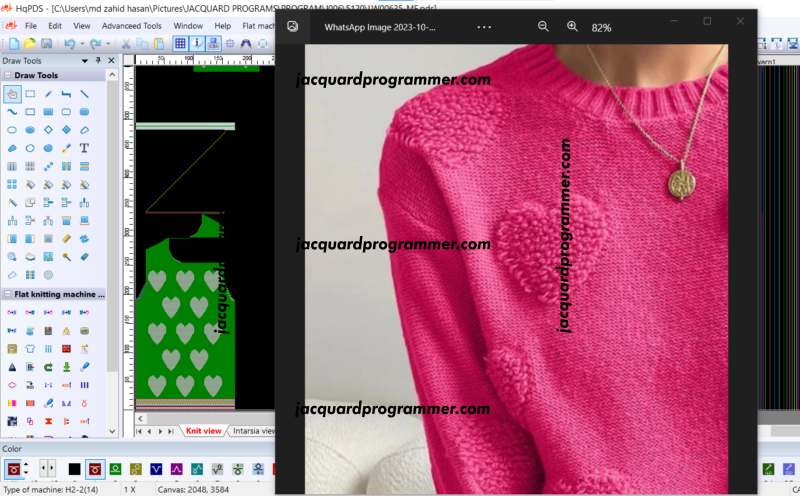Toggle the info bubble toolbar button
Image resolution: width=800 pixels, height=496 pixels.
(x=197, y=44)
